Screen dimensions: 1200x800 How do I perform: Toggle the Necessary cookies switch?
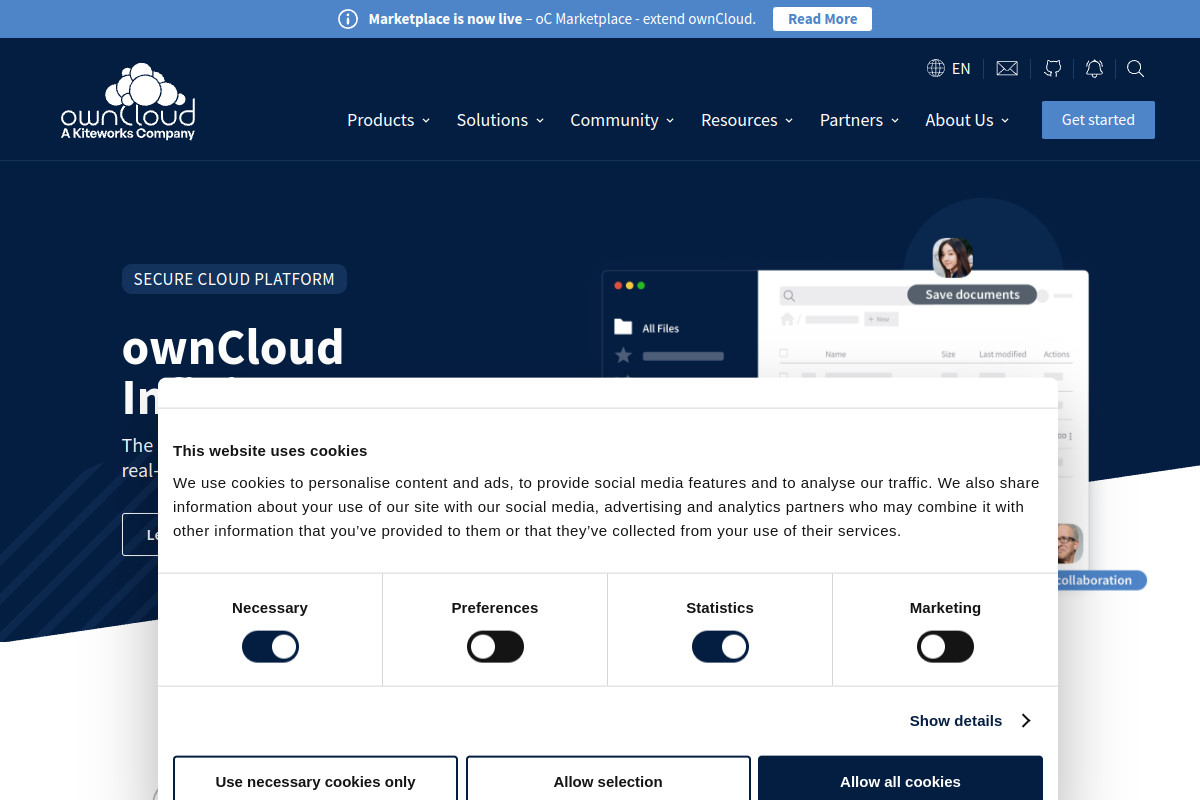pos(270,647)
